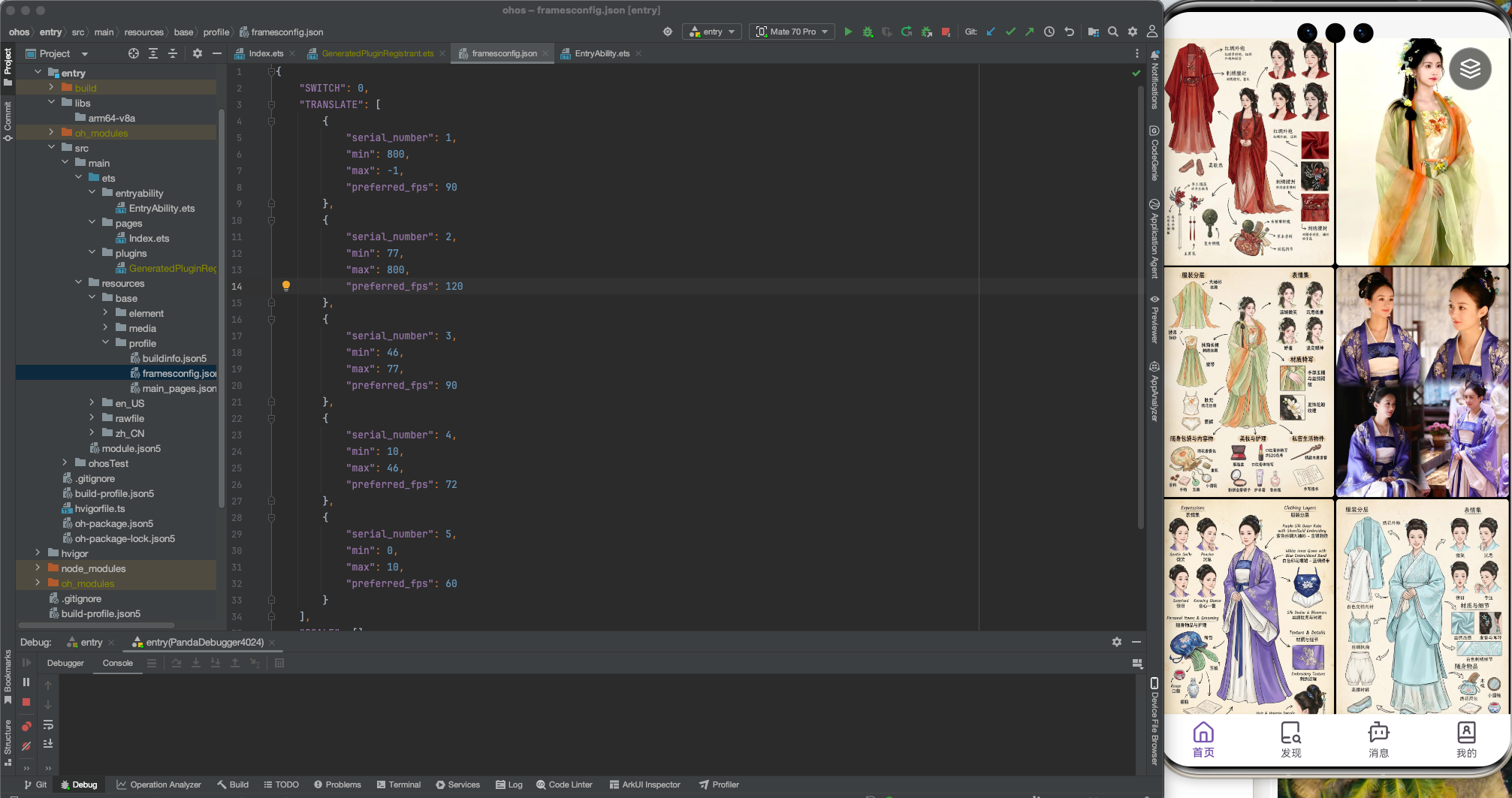Expand the element folder
Viewport: 1512px width, 798px height.
tap(105, 312)
